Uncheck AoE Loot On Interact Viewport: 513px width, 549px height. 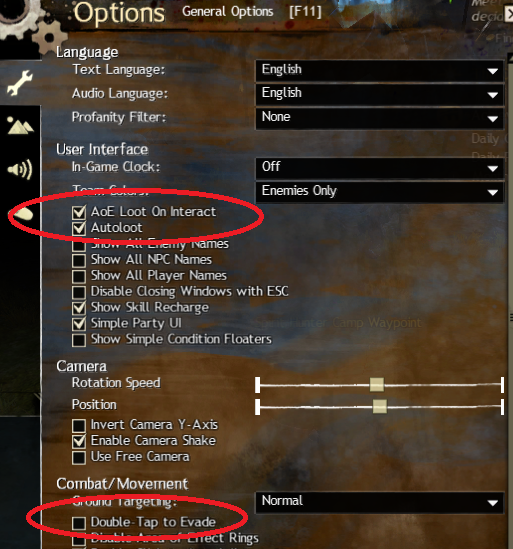79,212
